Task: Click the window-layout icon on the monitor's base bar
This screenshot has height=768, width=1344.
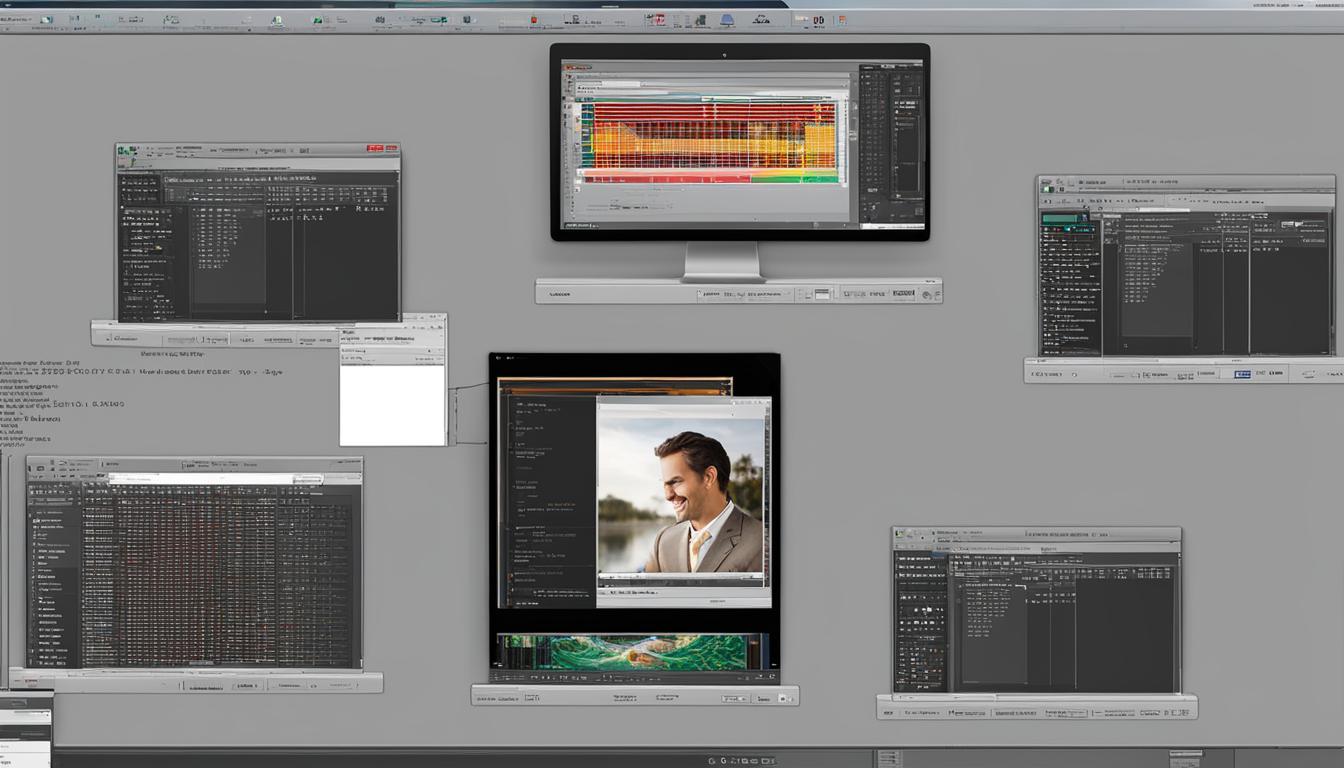Action: [822, 294]
